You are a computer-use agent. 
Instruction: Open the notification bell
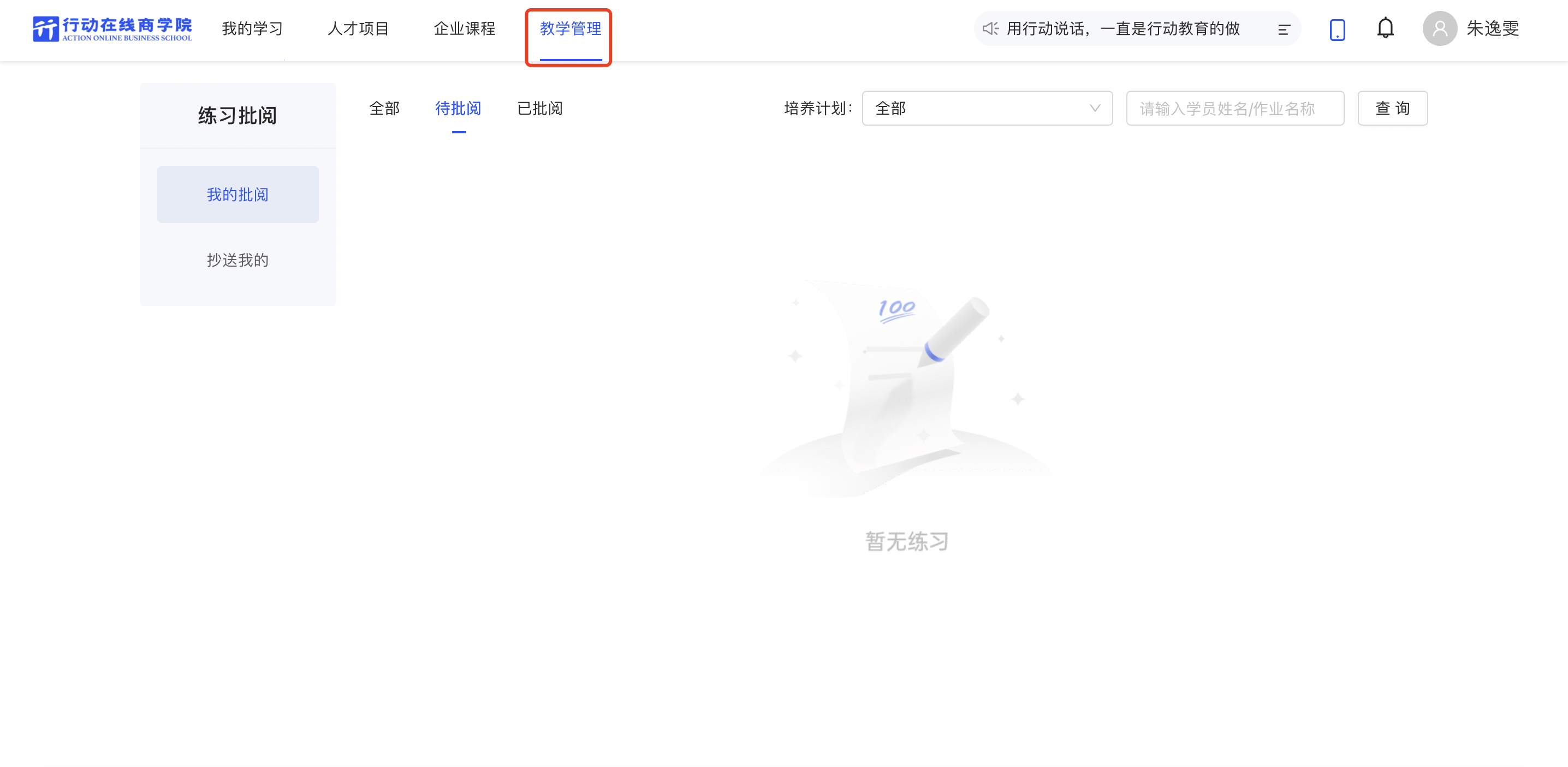coord(1385,28)
